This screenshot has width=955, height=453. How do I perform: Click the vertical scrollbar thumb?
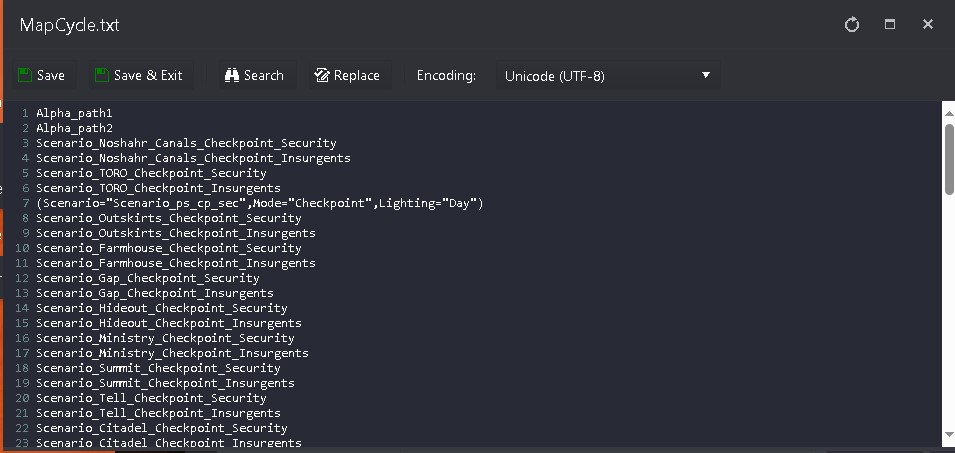[x=949, y=160]
